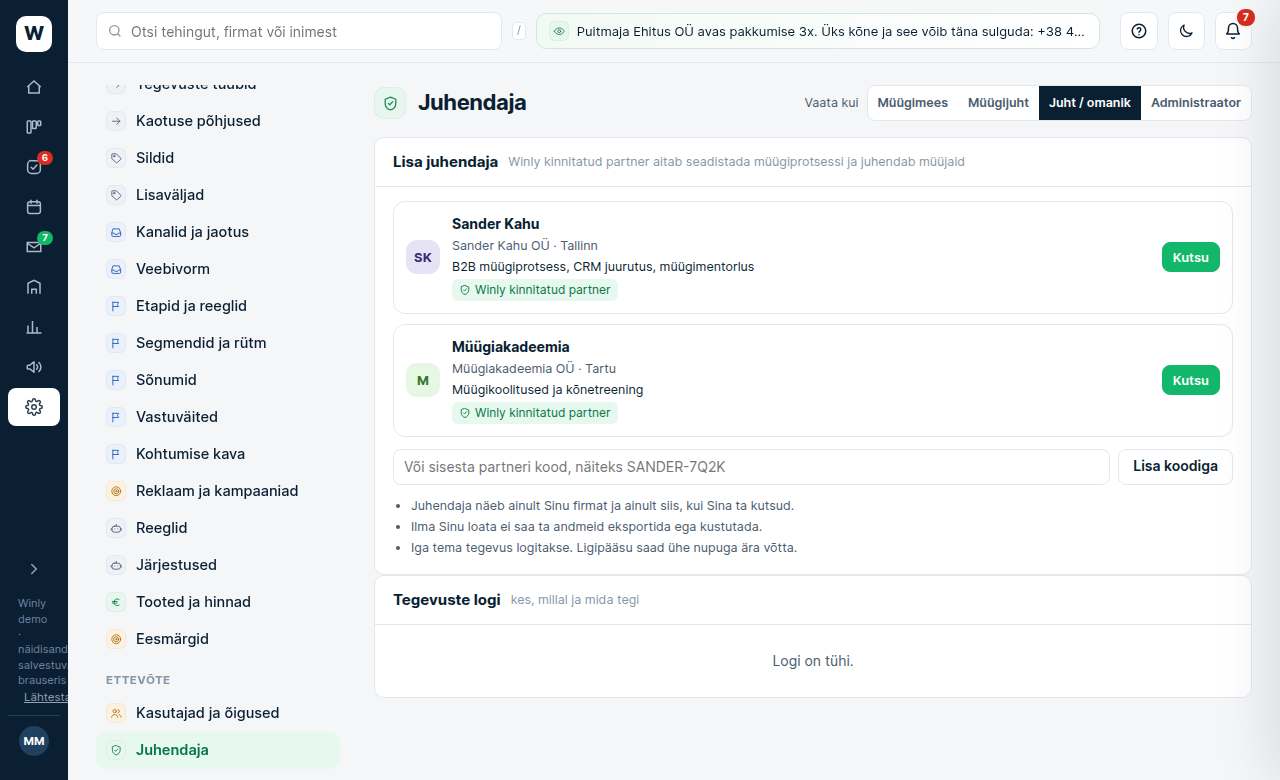Open the help question mark icon

tap(1138, 31)
